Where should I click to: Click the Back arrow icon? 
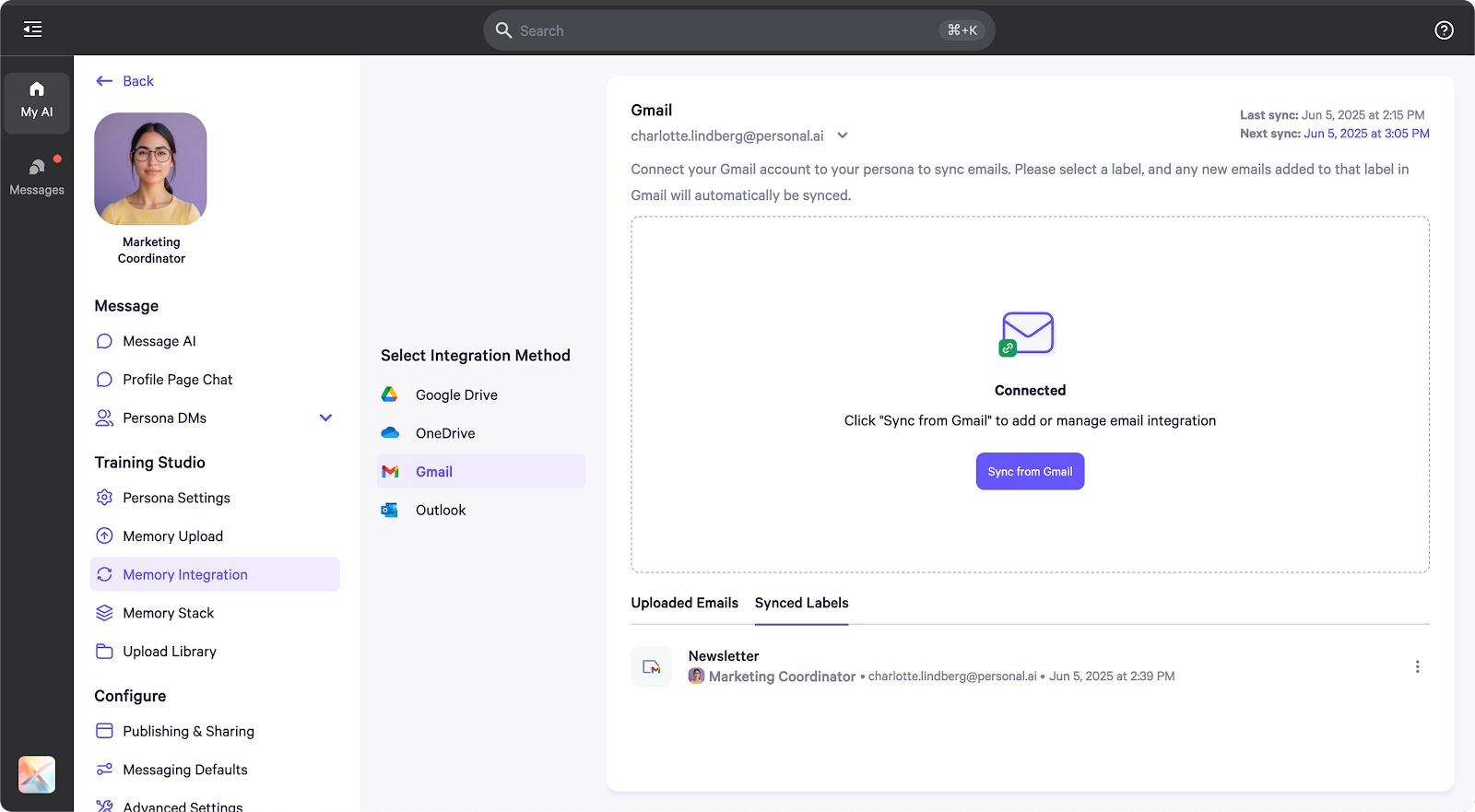(104, 81)
